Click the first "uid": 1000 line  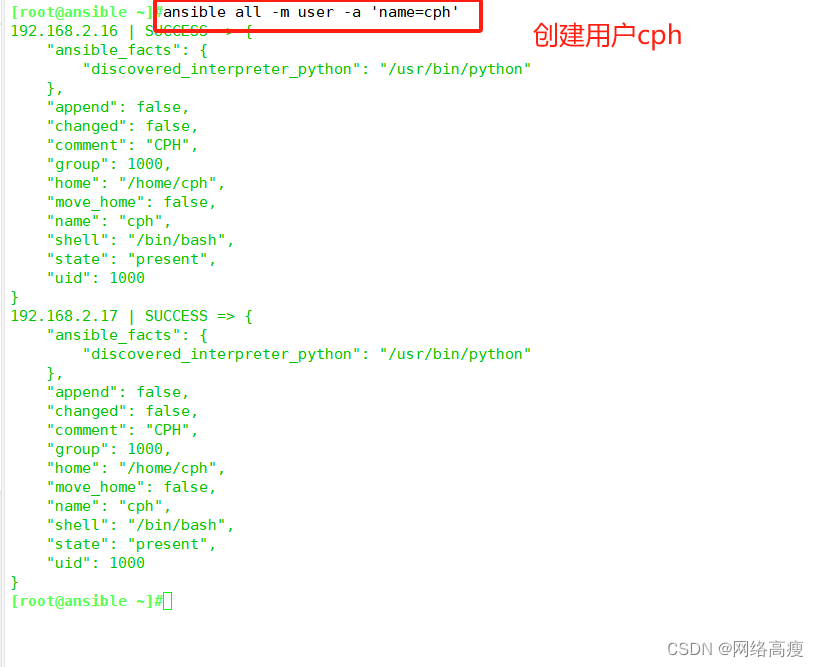point(96,278)
